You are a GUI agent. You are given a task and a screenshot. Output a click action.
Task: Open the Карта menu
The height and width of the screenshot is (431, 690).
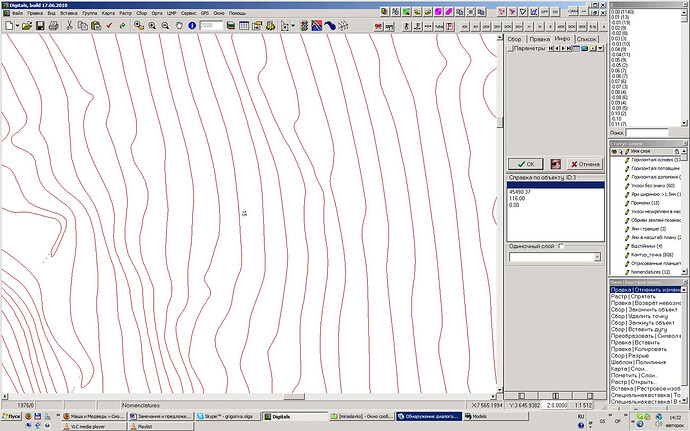[x=108, y=13]
